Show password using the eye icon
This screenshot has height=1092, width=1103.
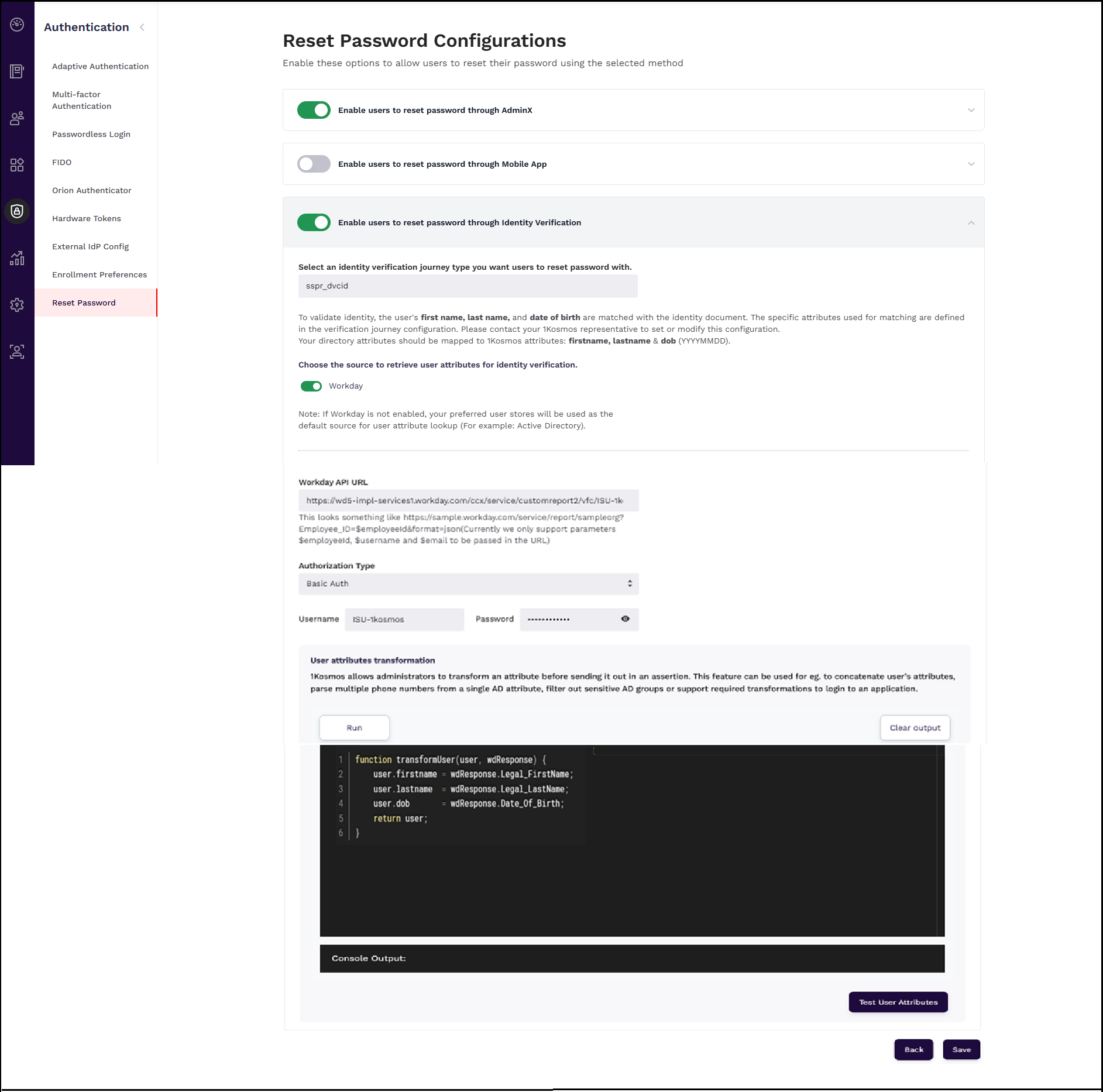click(x=625, y=619)
